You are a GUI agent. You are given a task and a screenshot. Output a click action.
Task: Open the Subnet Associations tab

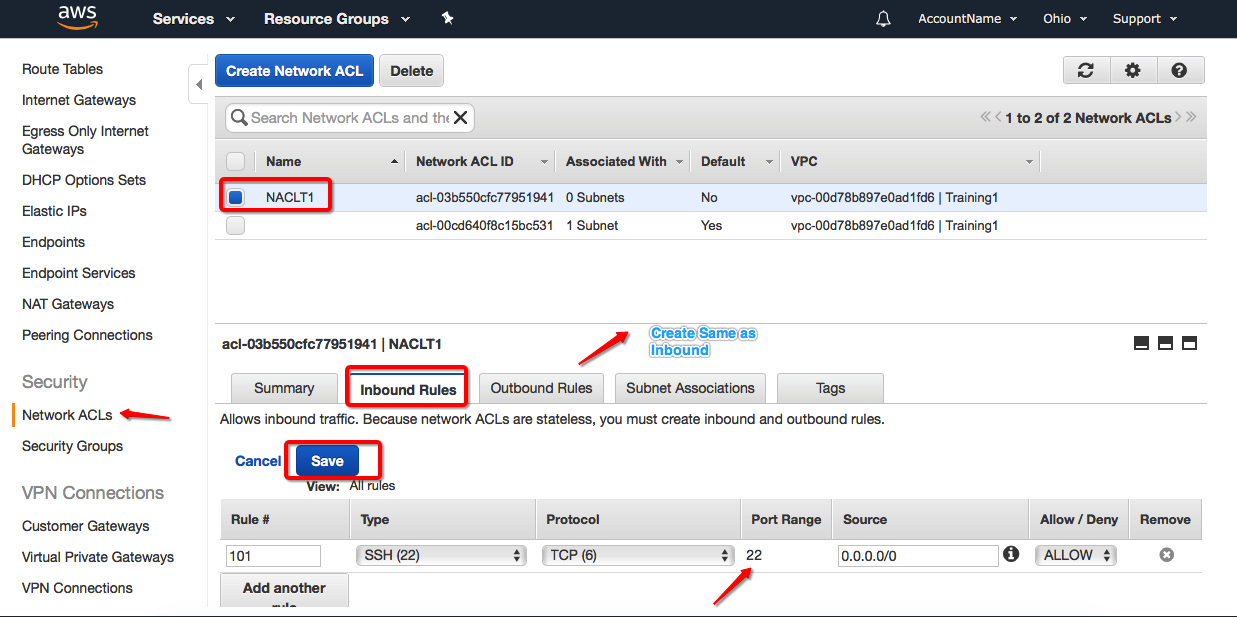[x=690, y=388]
